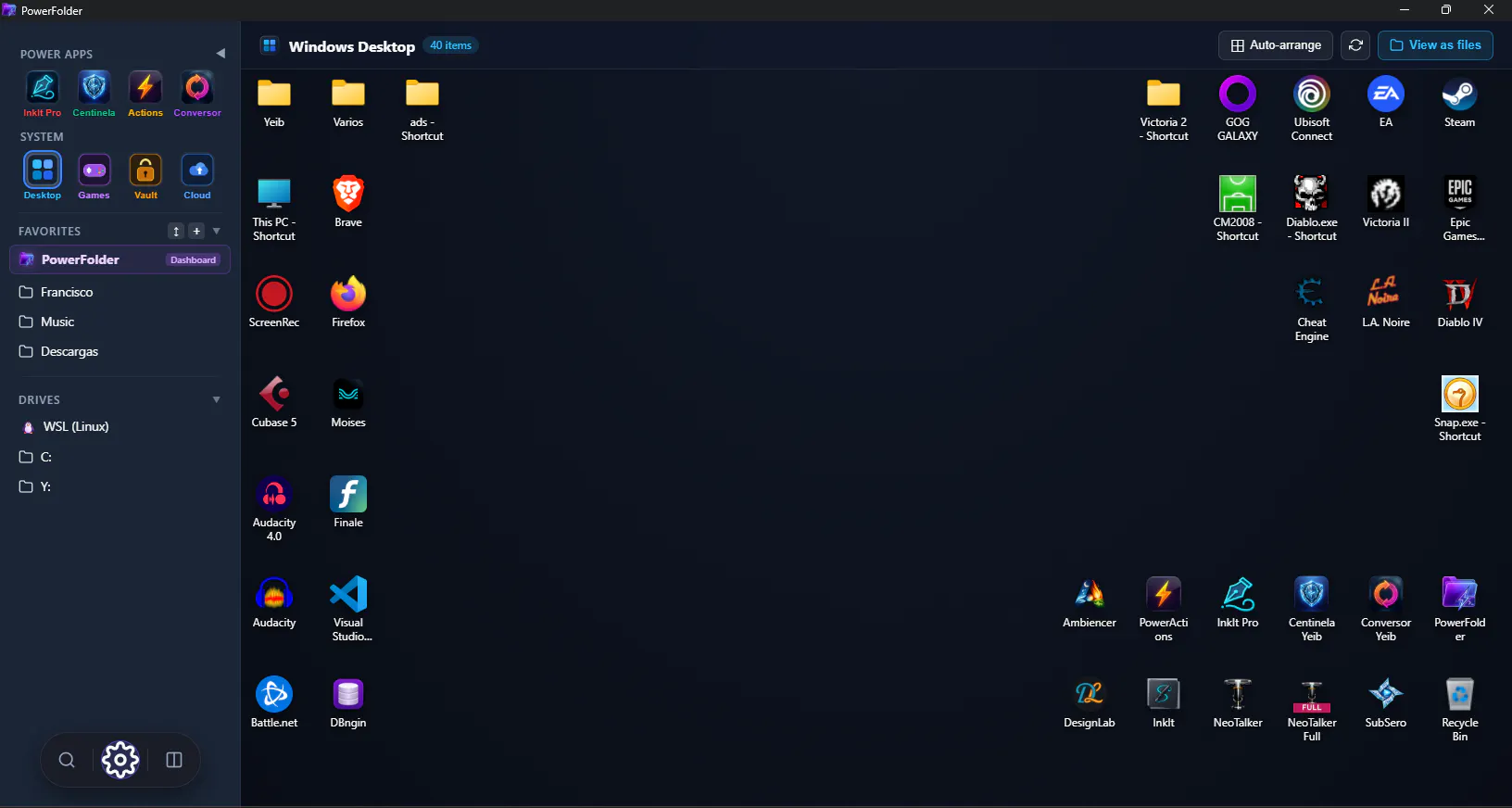Select the Yeib folder

point(274,102)
